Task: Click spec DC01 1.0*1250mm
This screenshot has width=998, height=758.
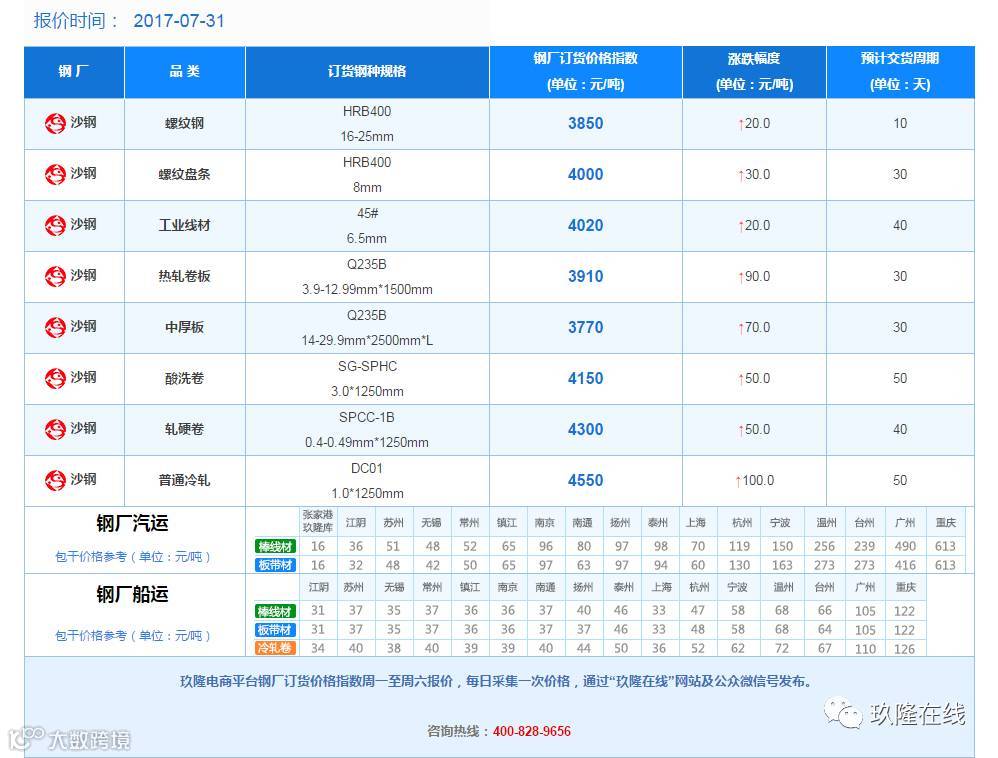Action: pyautogui.click(x=367, y=481)
